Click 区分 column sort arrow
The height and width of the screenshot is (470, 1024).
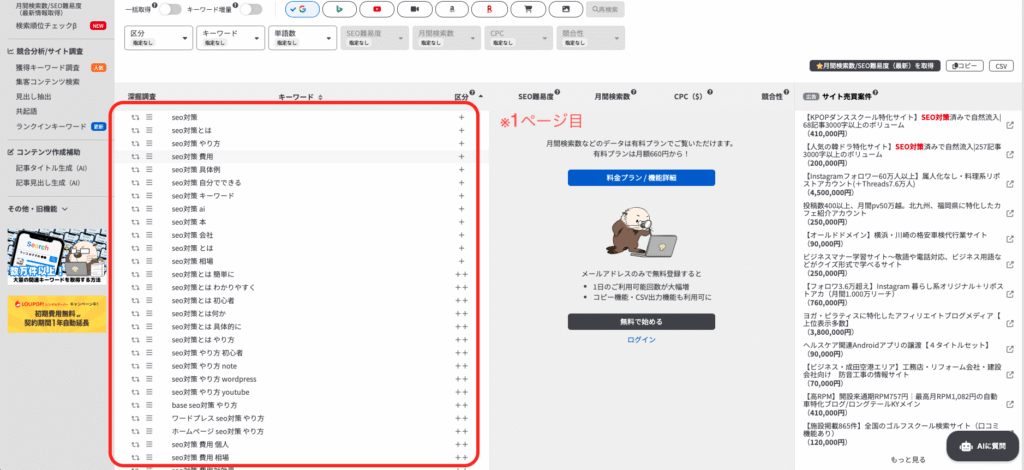[481, 96]
